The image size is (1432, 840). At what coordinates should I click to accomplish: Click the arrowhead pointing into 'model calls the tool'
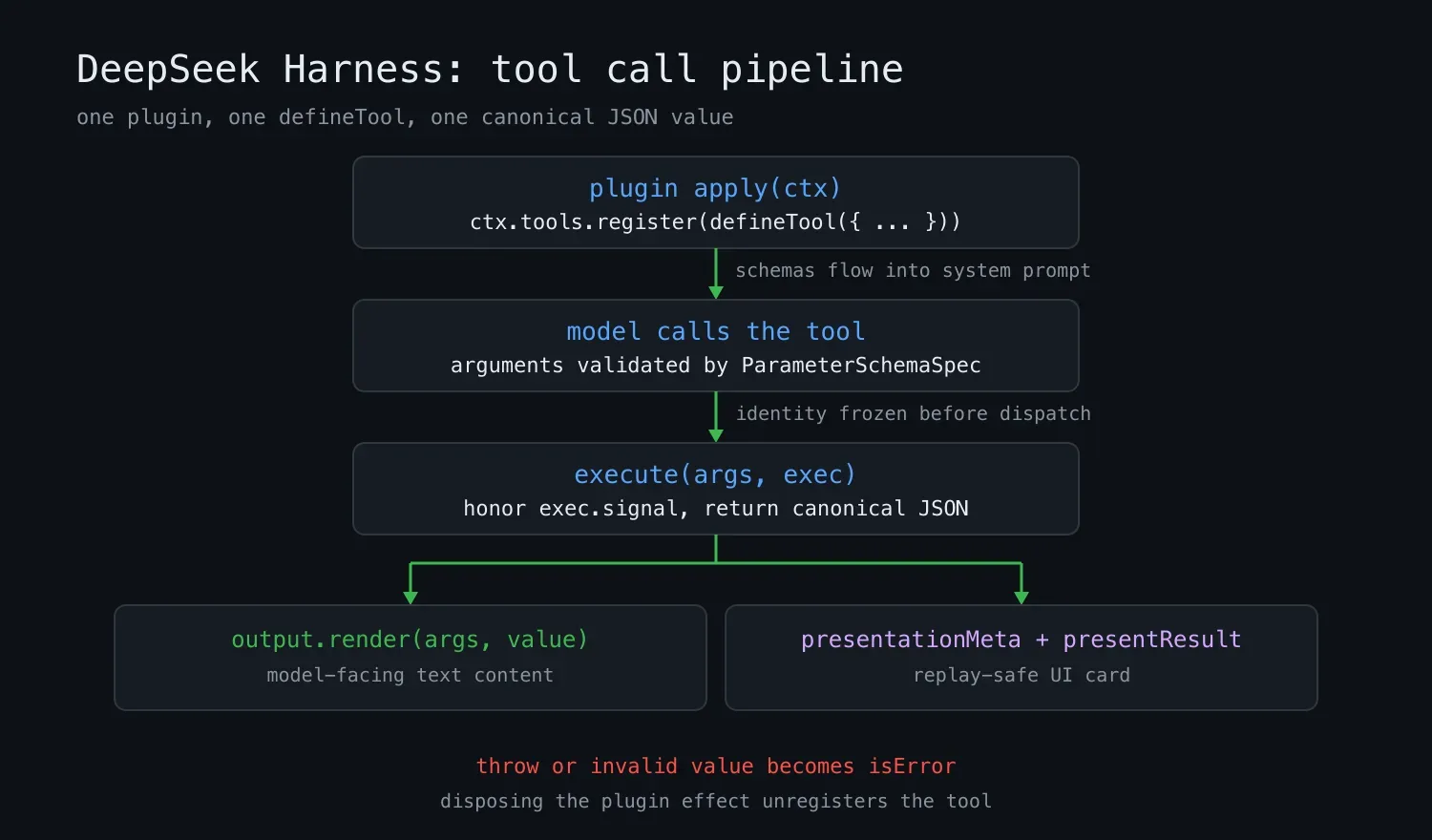pyautogui.click(x=716, y=293)
